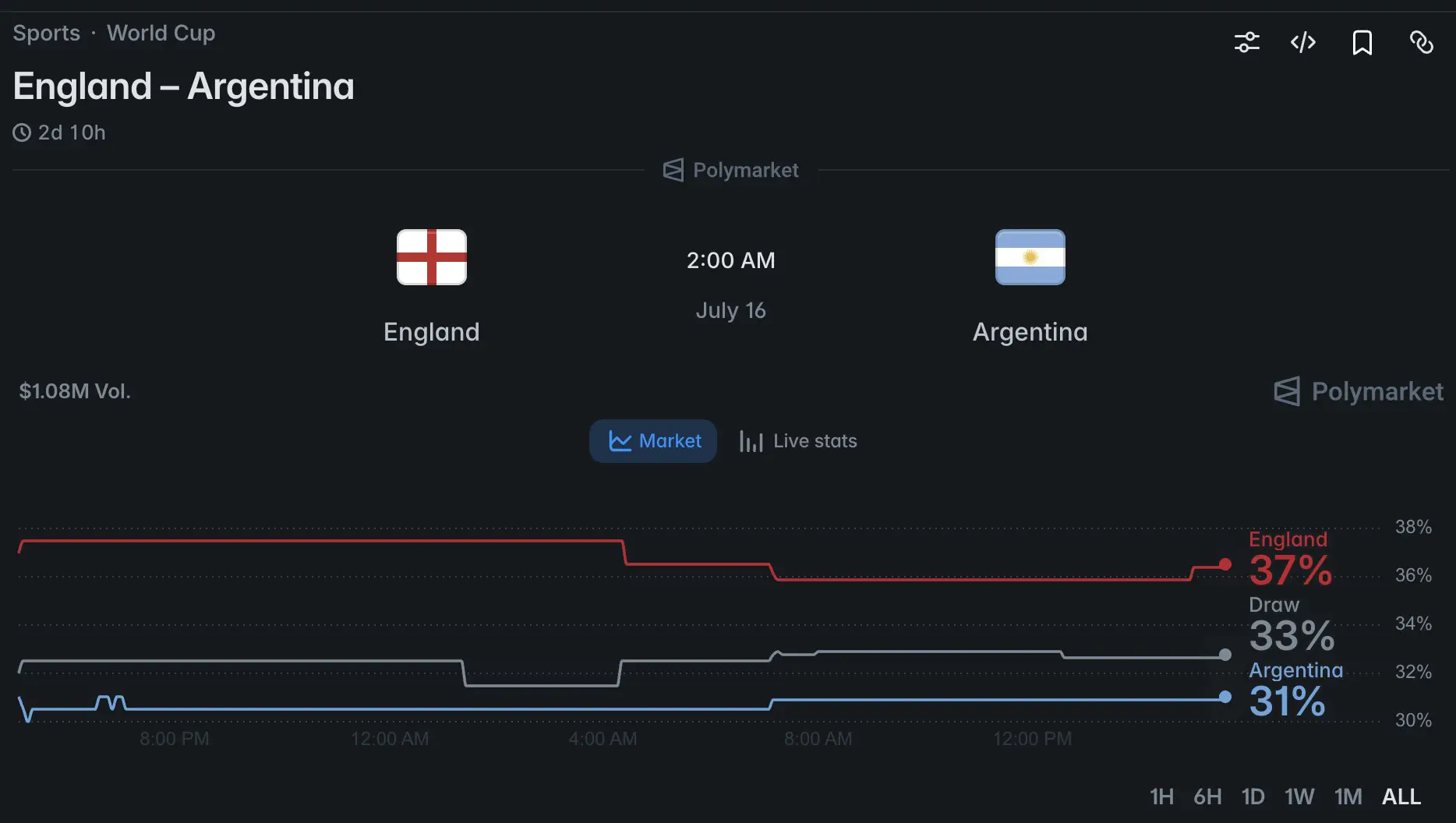Open the chart settings sliders icon
The width and height of the screenshot is (1456, 823).
[1247, 42]
